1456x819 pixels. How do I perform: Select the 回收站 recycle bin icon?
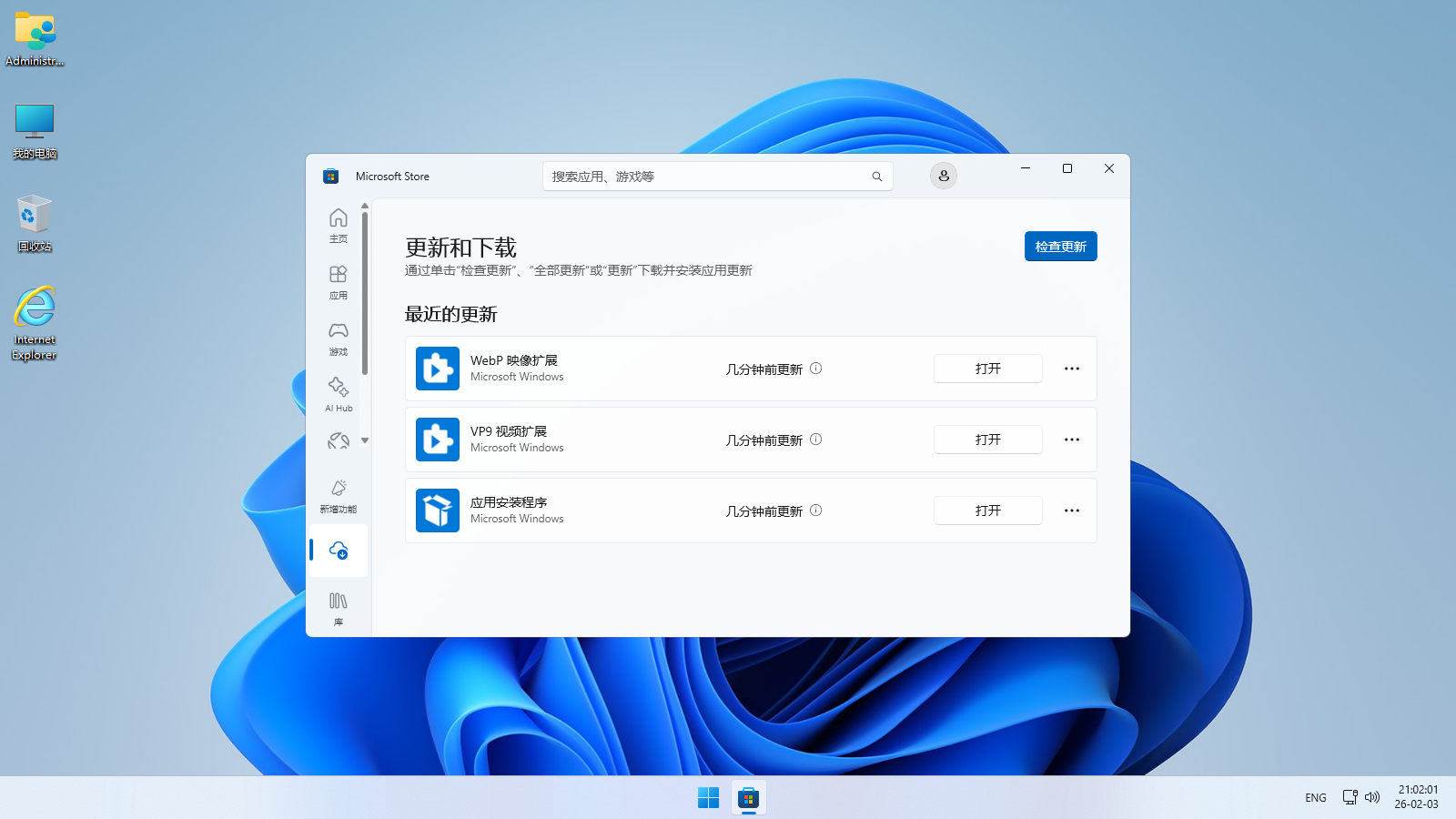tap(35, 223)
